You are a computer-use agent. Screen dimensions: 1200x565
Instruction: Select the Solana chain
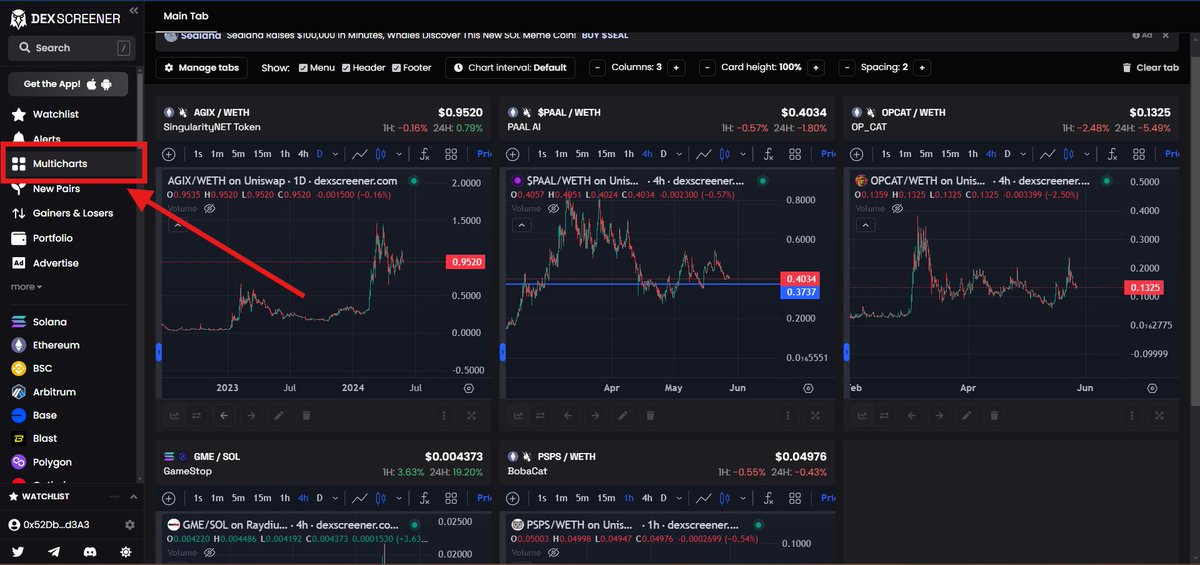click(49, 322)
